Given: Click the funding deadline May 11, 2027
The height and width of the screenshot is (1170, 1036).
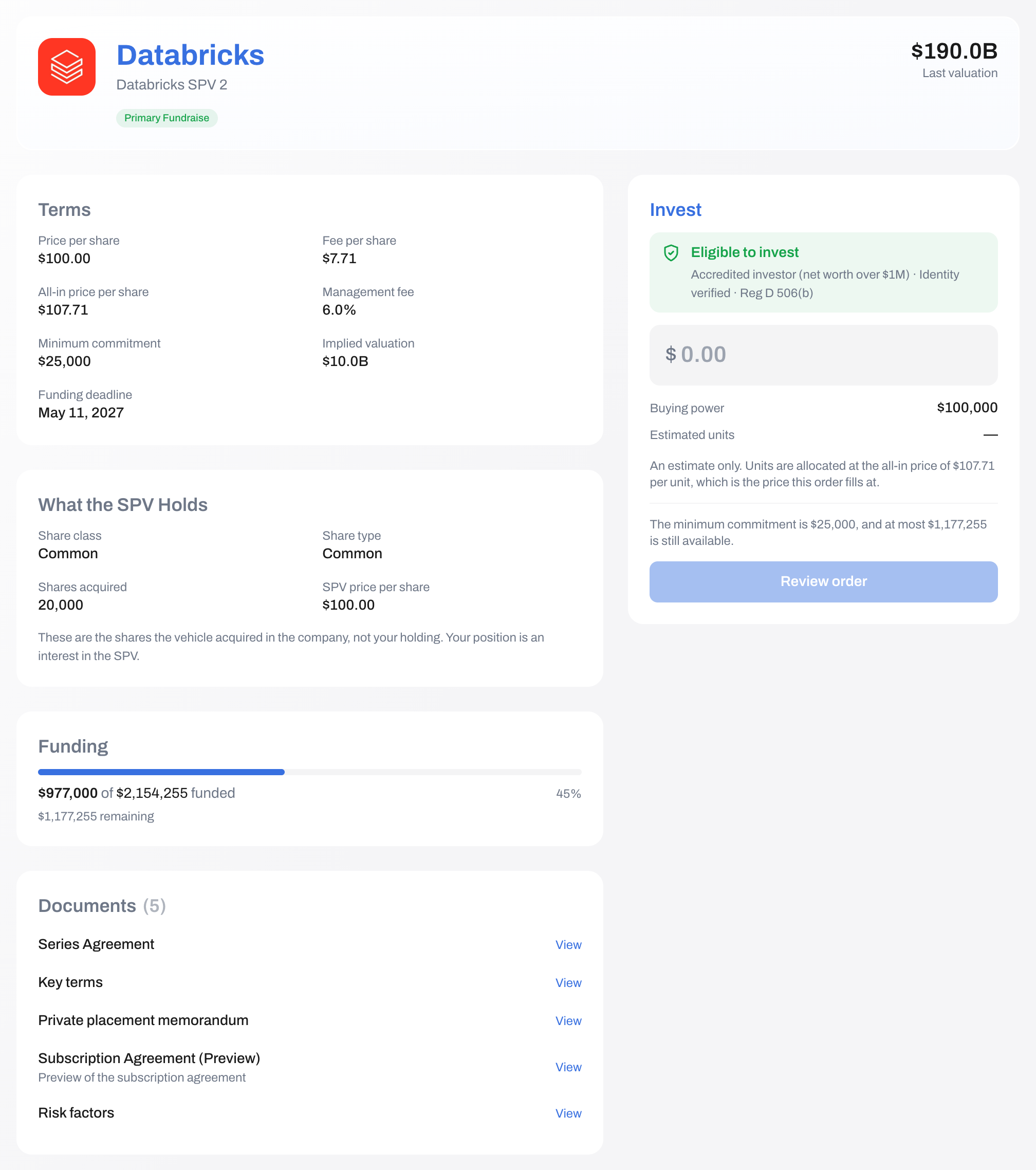Looking at the screenshot, I should [81, 413].
